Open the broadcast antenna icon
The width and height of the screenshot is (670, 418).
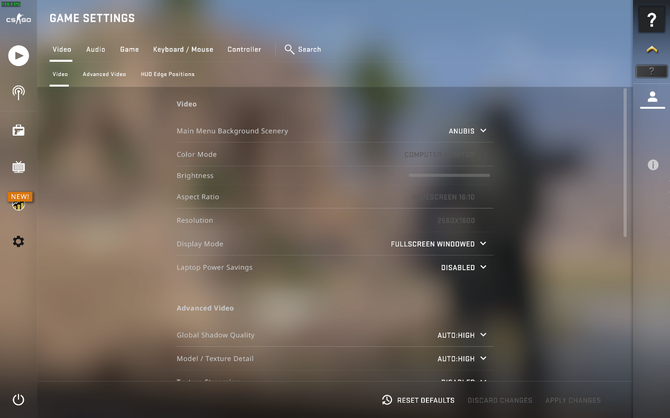pos(18,92)
